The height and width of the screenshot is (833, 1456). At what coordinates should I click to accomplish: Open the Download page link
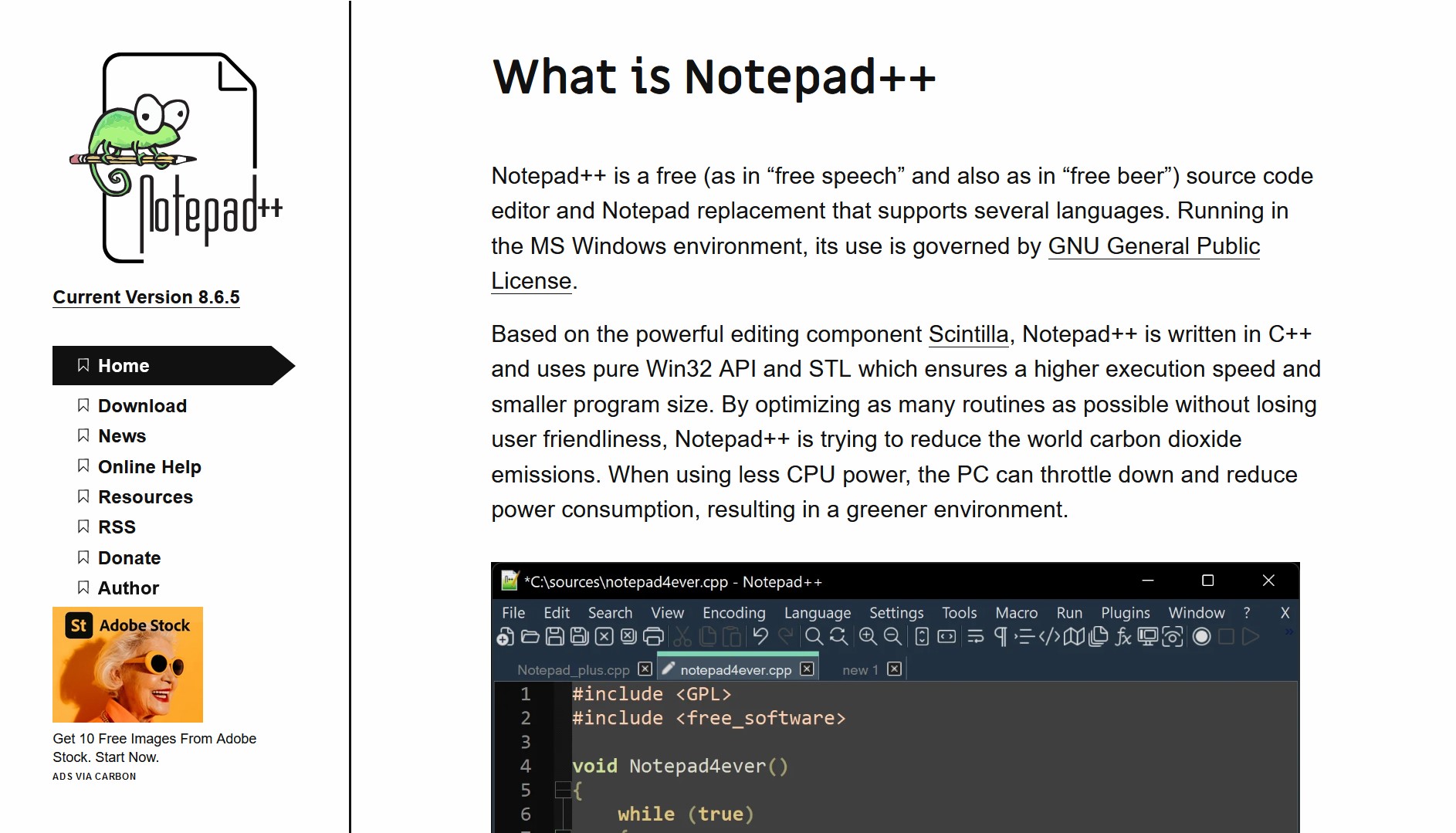(142, 406)
